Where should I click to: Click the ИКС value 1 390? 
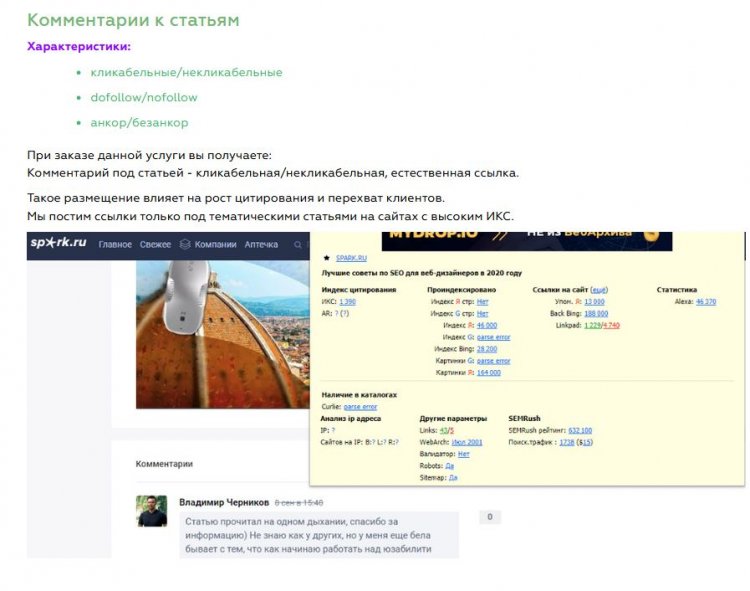pyautogui.click(x=347, y=302)
